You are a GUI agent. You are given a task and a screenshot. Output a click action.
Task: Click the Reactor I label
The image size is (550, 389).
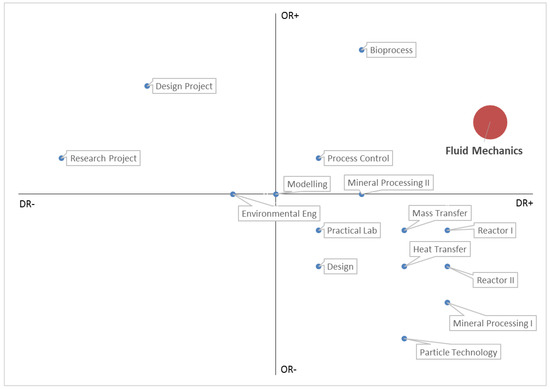point(495,230)
